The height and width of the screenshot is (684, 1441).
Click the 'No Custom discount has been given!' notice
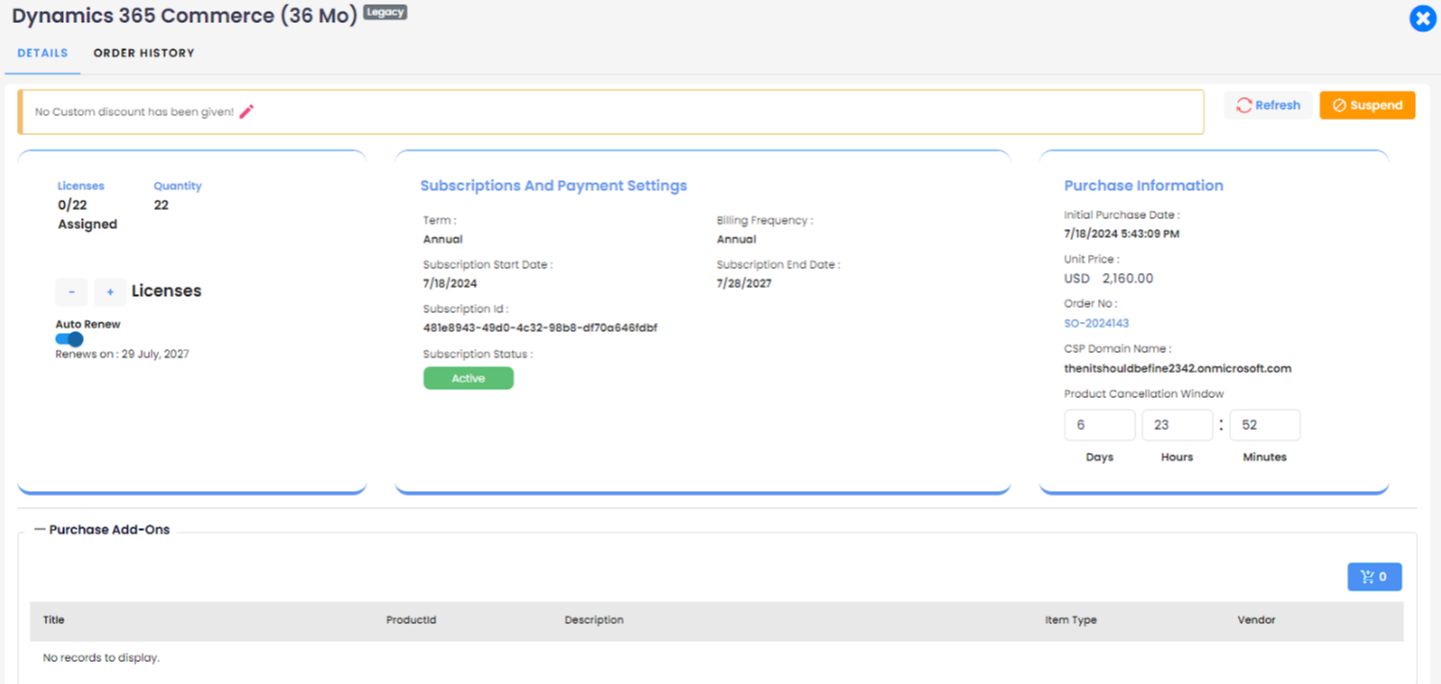click(134, 112)
